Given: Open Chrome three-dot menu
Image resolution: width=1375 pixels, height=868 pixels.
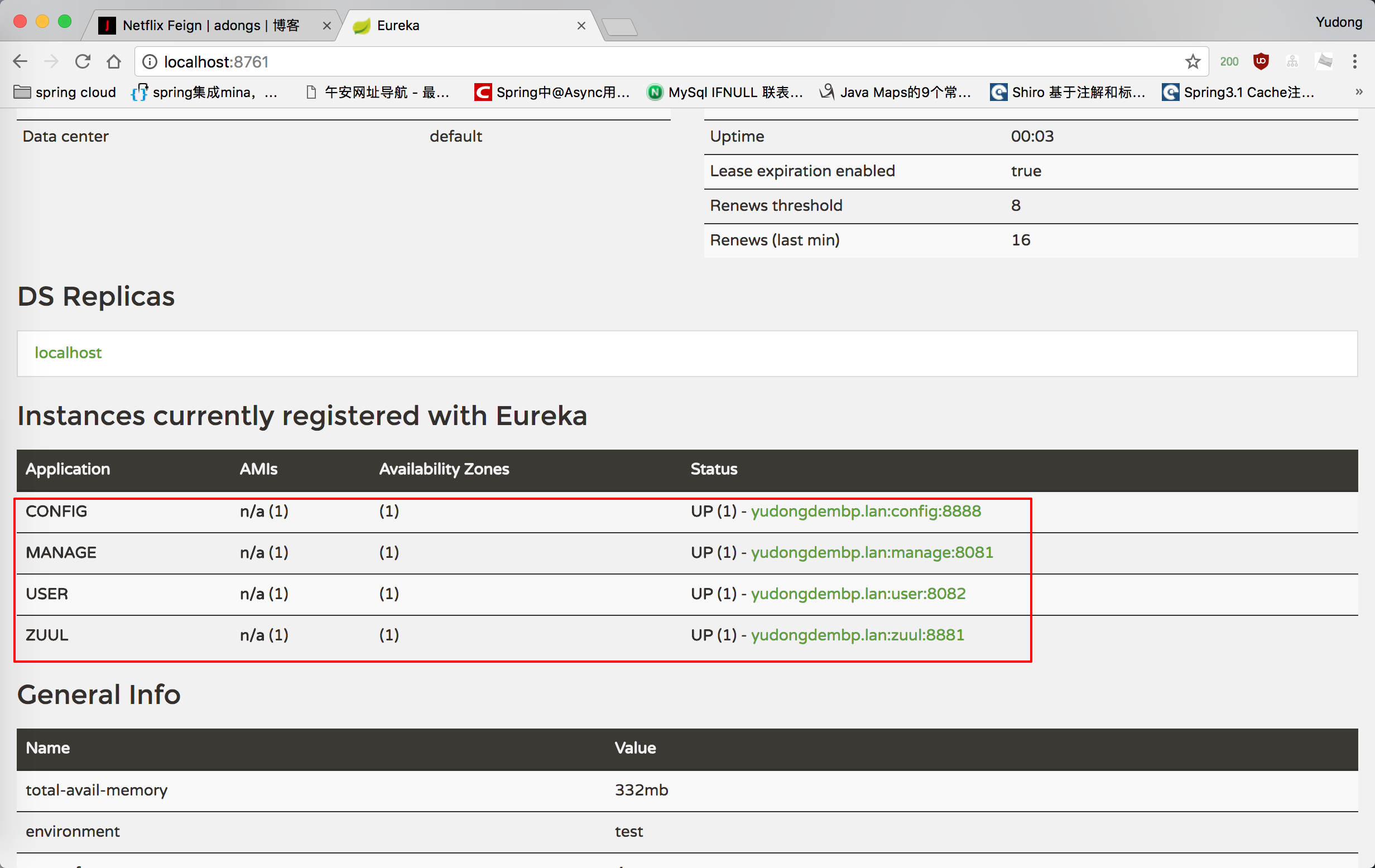Looking at the screenshot, I should (x=1354, y=61).
